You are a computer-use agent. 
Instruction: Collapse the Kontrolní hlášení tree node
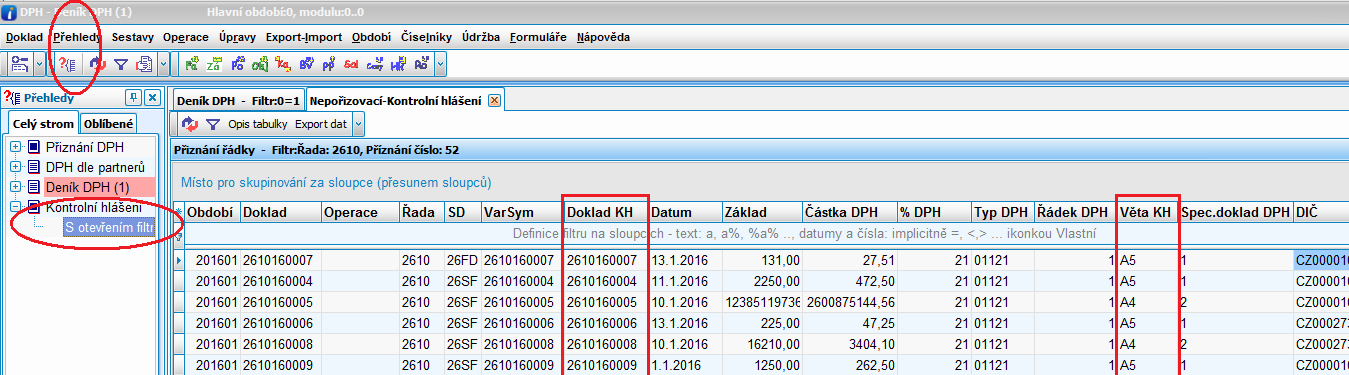(x=16, y=207)
